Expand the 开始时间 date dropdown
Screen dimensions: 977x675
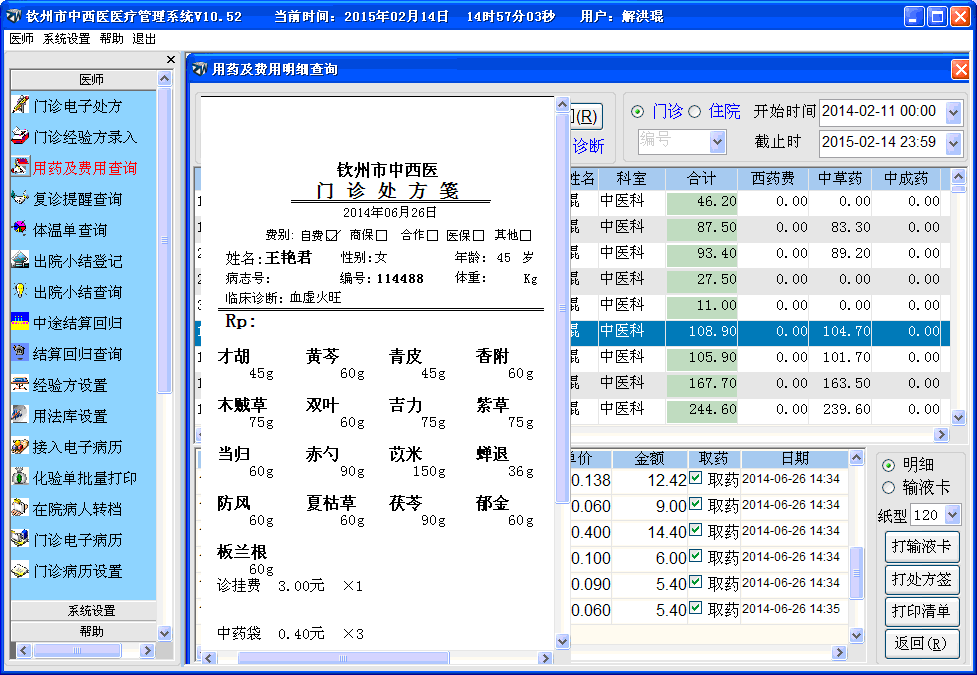[953, 112]
